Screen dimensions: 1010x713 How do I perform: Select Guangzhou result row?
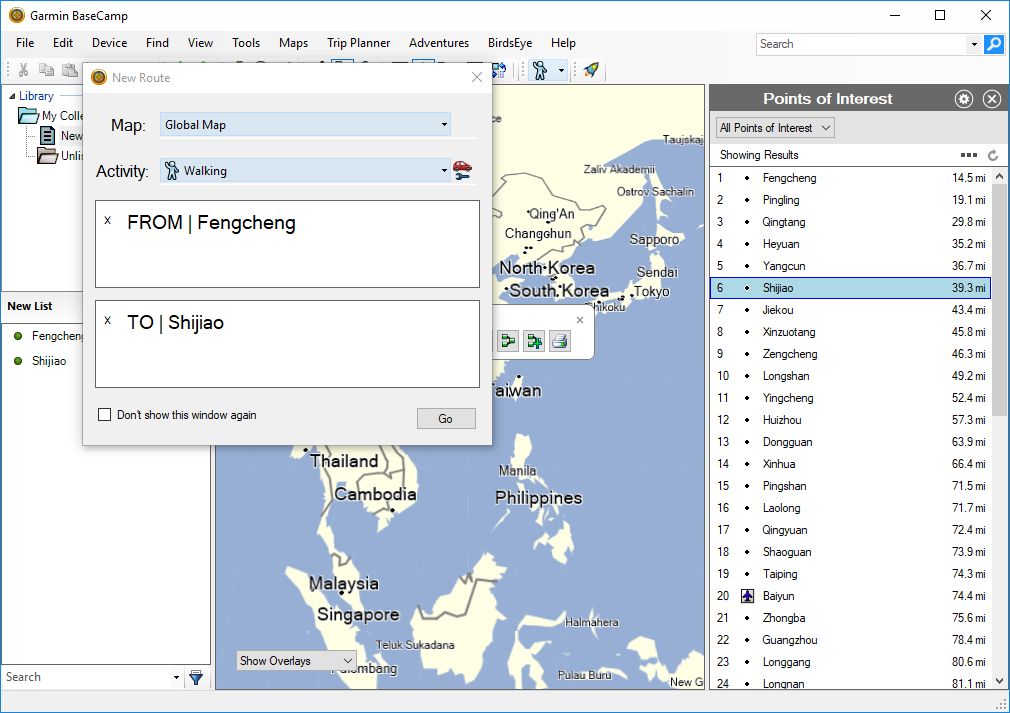tap(850, 640)
